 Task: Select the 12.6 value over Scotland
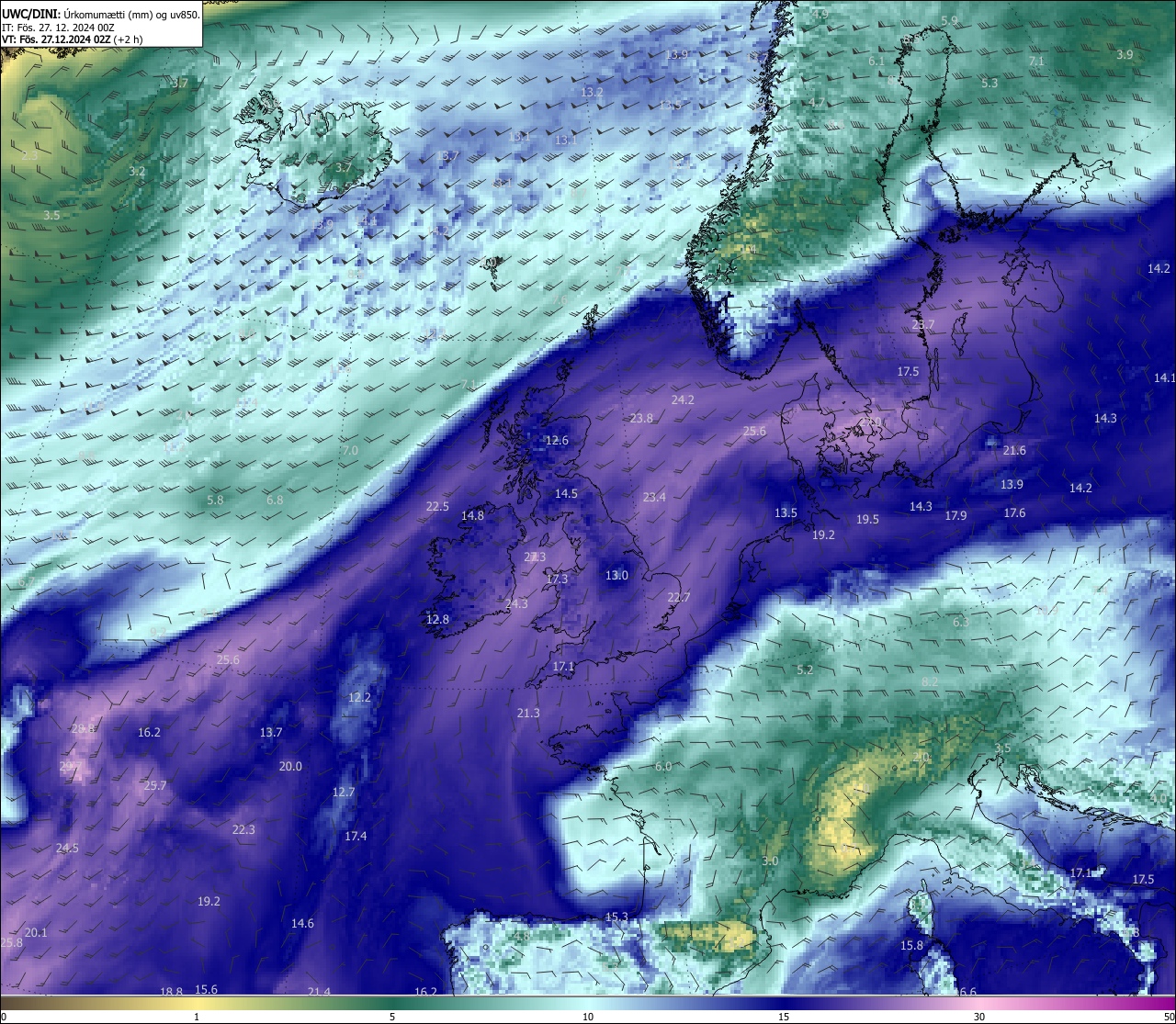[x=557, y=441]
